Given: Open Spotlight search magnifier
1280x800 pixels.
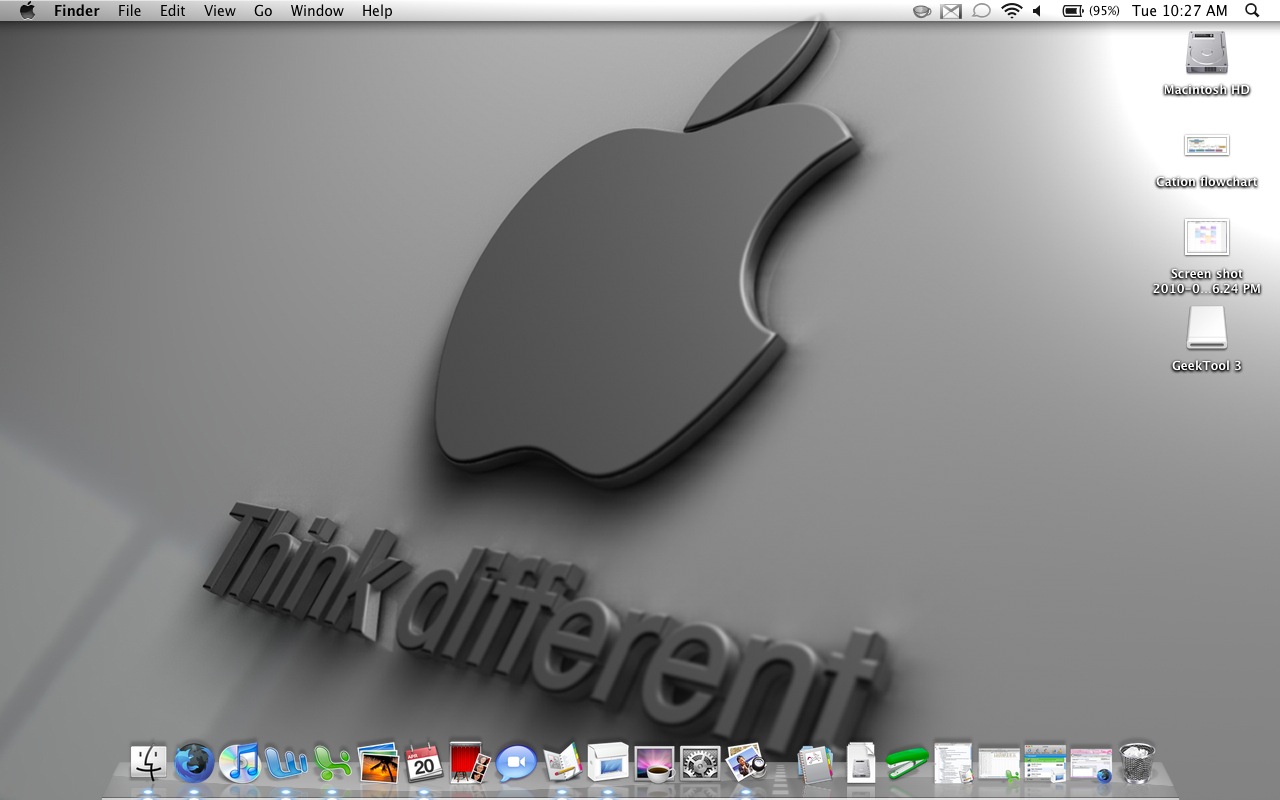Looking at the screenshot, I should [1252, 11].
